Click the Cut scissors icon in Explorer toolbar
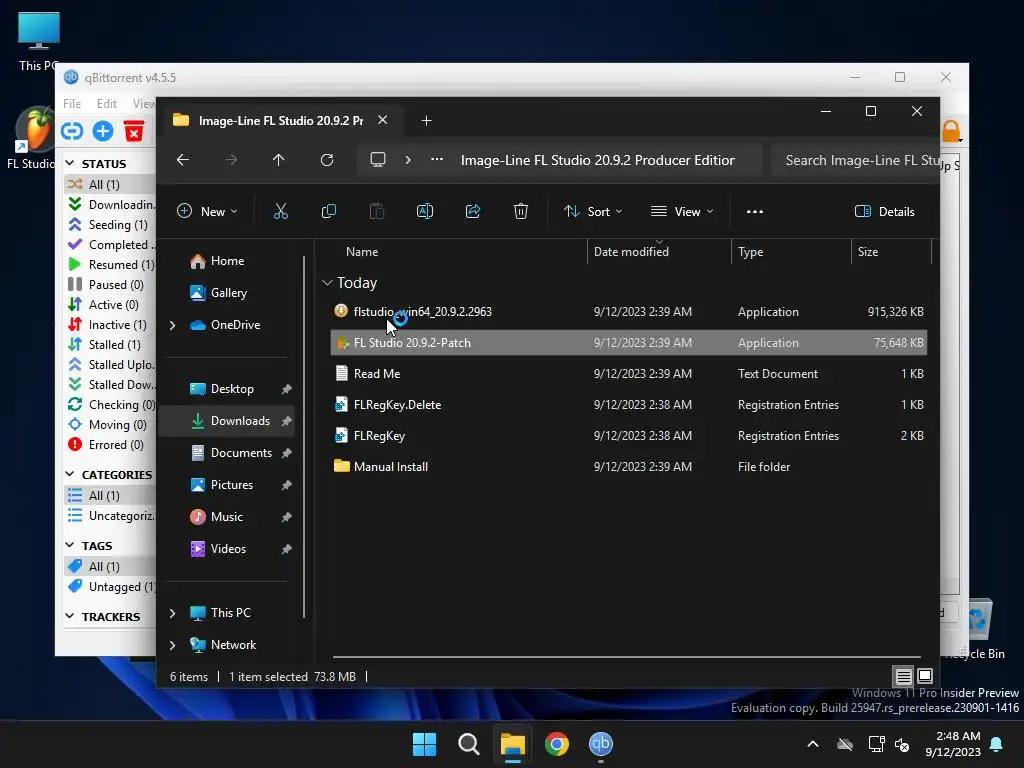This screenshot has width=1024, height=768. pos(280,211)
